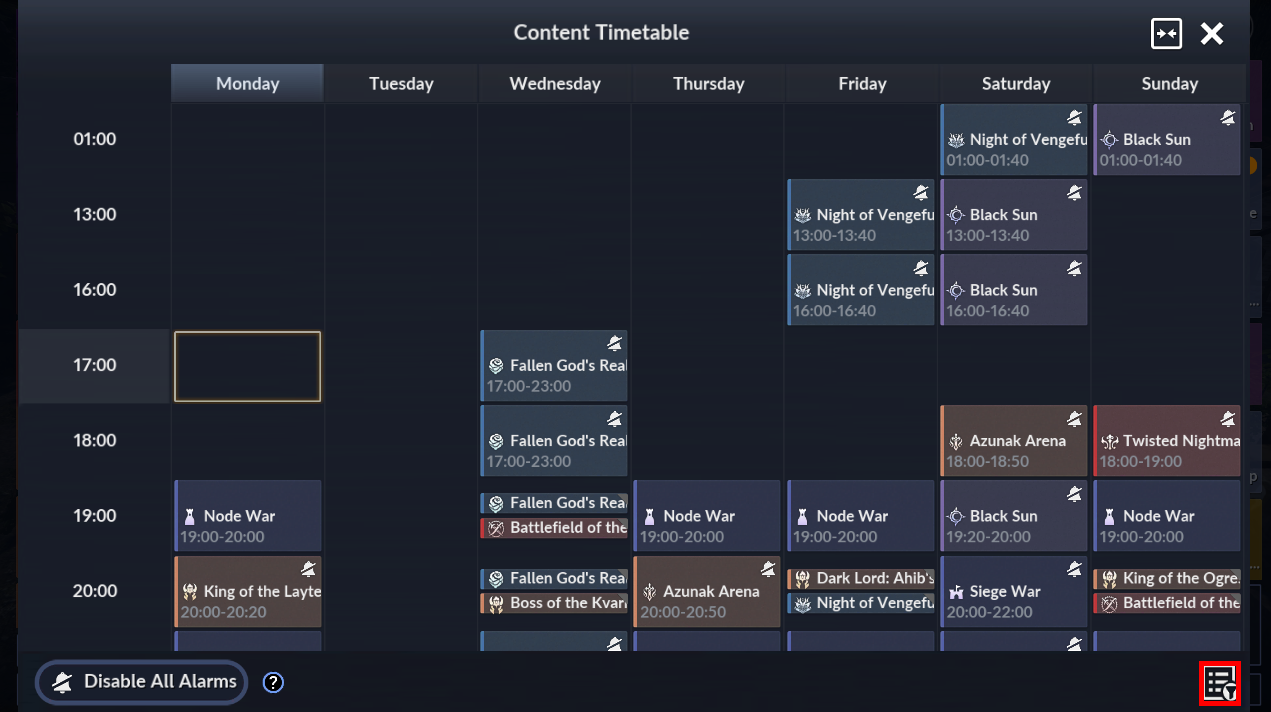Select the empty Monday 17:00 cell
The image size is (1271, 712).
pyautogui.click(x=247, y=366)
